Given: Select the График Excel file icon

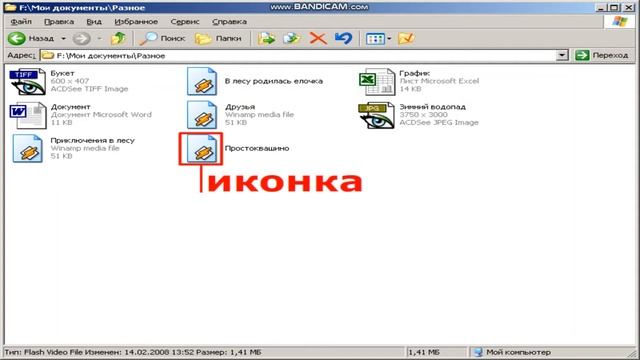Looking at the screenshot, I should tap(377, 82).
